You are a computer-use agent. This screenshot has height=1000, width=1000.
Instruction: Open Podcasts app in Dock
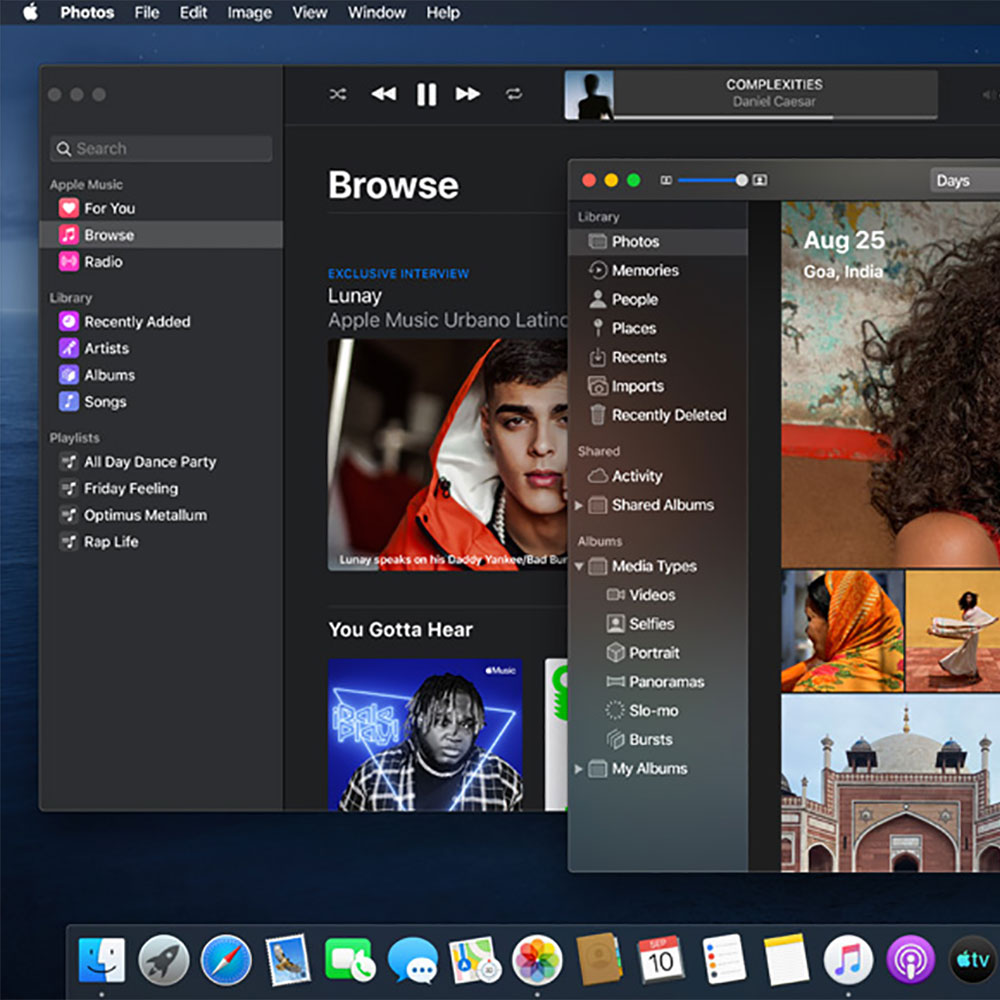[x=910, y=960]
